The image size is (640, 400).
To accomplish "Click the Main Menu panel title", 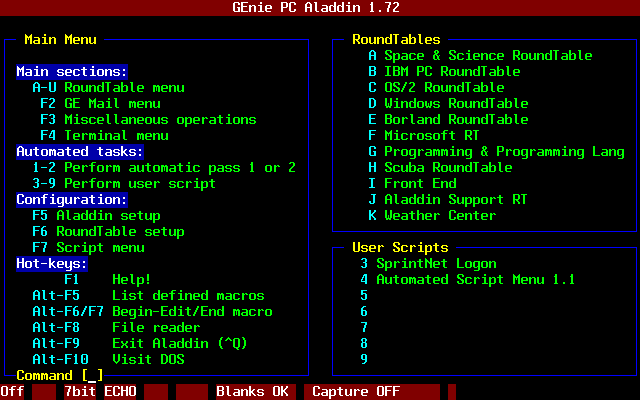I will pyautogui.click(x=60, y=40).
